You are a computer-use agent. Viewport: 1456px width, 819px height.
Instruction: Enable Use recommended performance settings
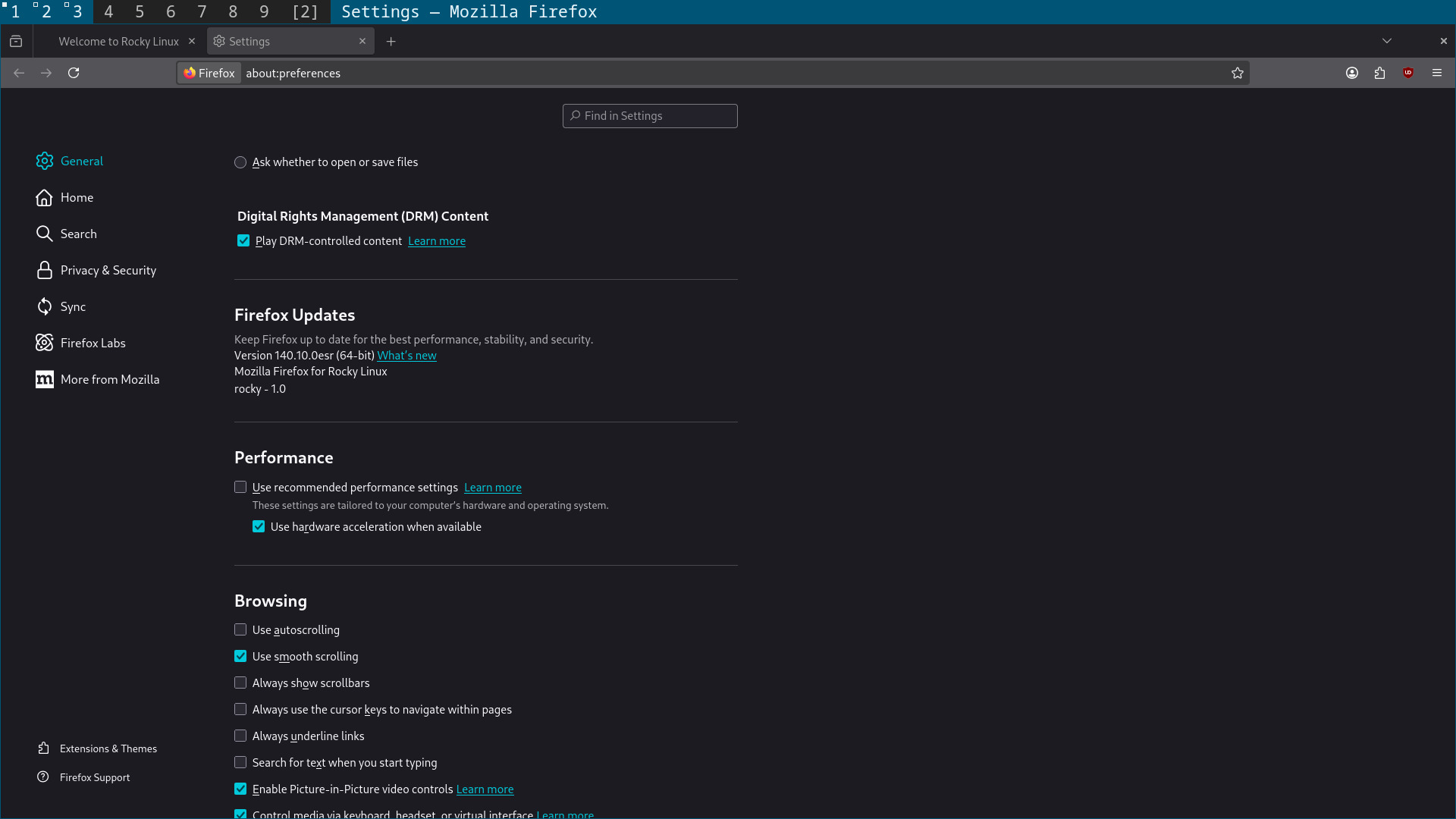pos(240,487)
